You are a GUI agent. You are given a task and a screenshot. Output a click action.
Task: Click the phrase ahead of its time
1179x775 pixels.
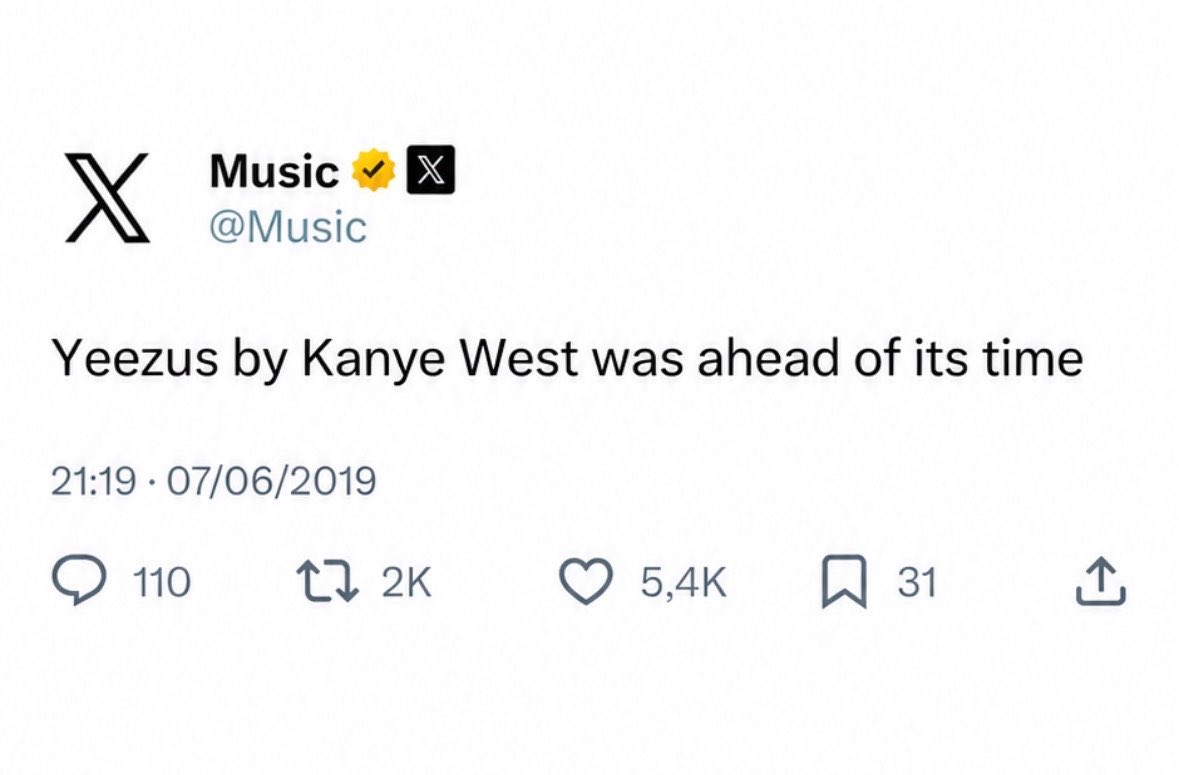pos(890,359)
